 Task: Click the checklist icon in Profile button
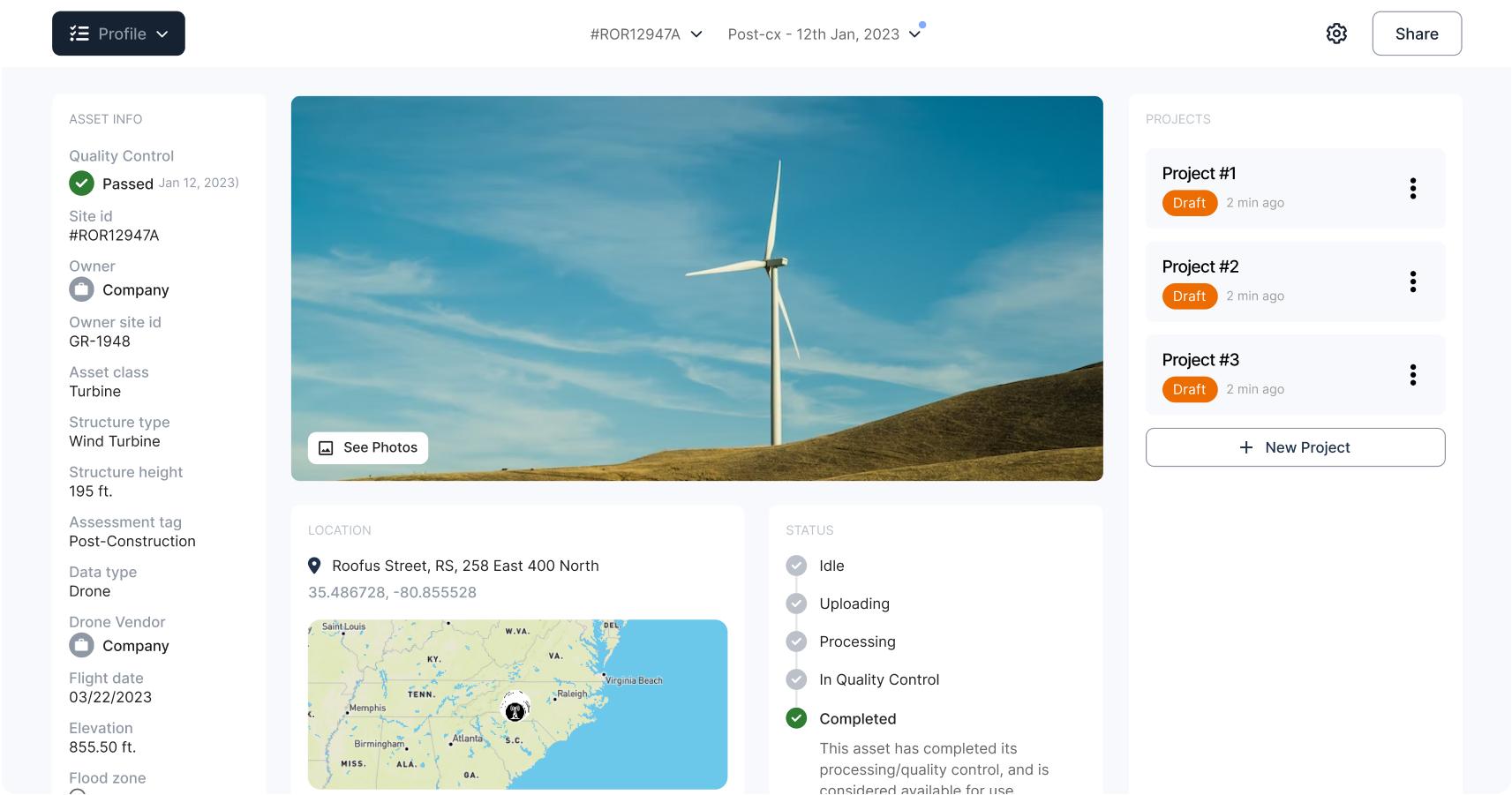click(79, 34)
